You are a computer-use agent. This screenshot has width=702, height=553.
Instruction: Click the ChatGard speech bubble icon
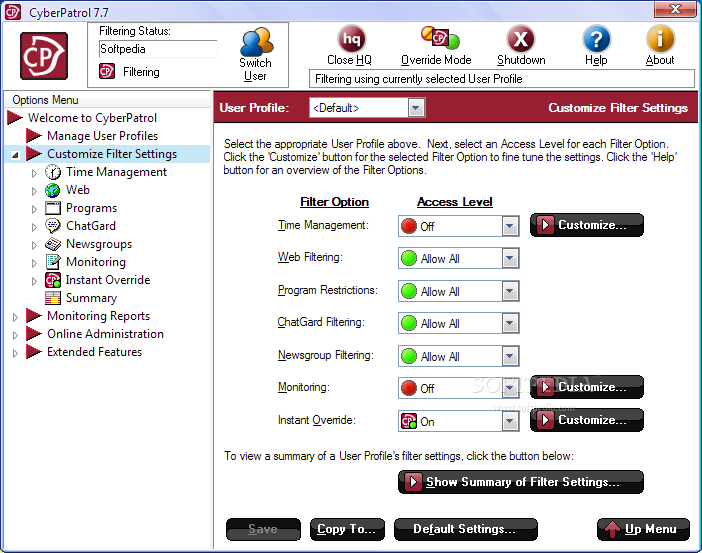53,226
